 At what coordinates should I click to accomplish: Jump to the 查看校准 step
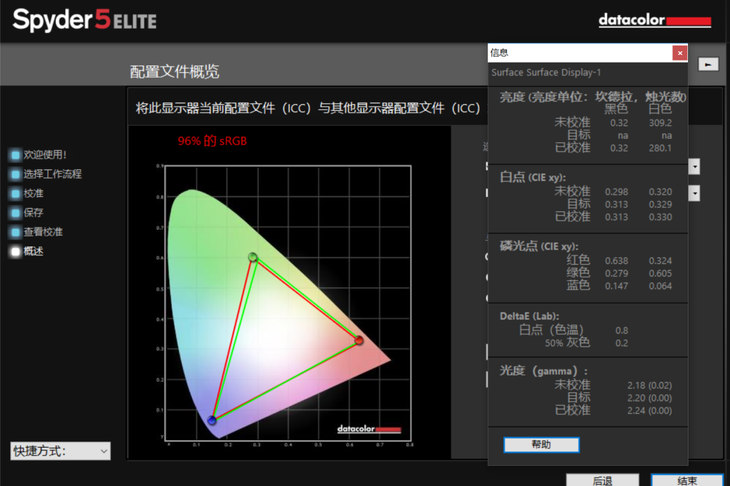point(15,232)
